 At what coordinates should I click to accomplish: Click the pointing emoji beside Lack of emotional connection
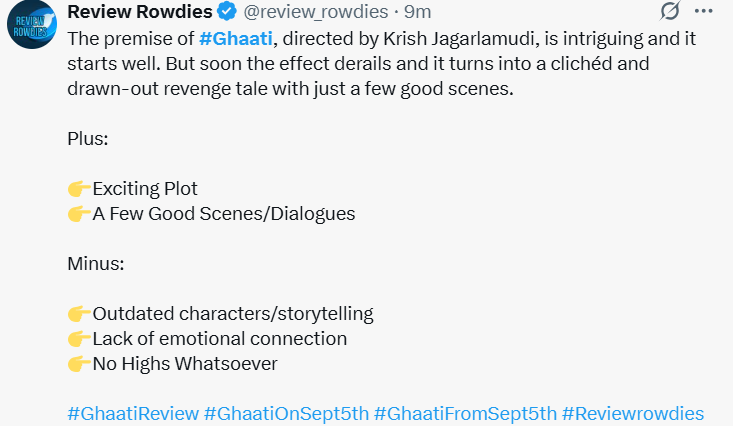coord(79,338)
